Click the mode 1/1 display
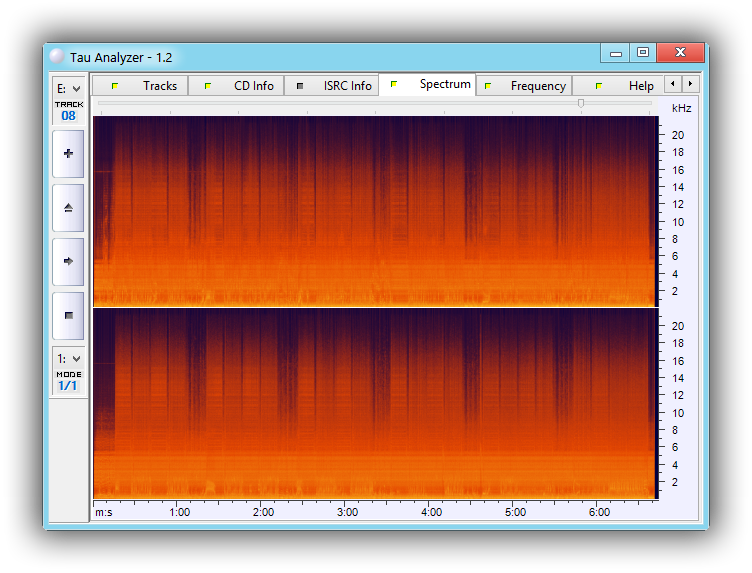 pyautogui.click(x=68, y=386)
